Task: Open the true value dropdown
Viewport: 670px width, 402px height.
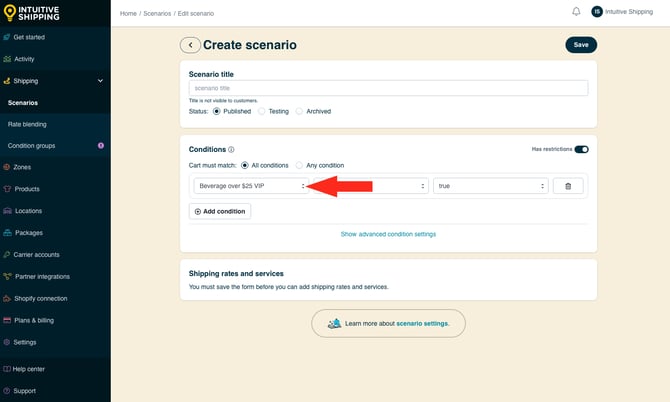Action: (x=491, y=186)
